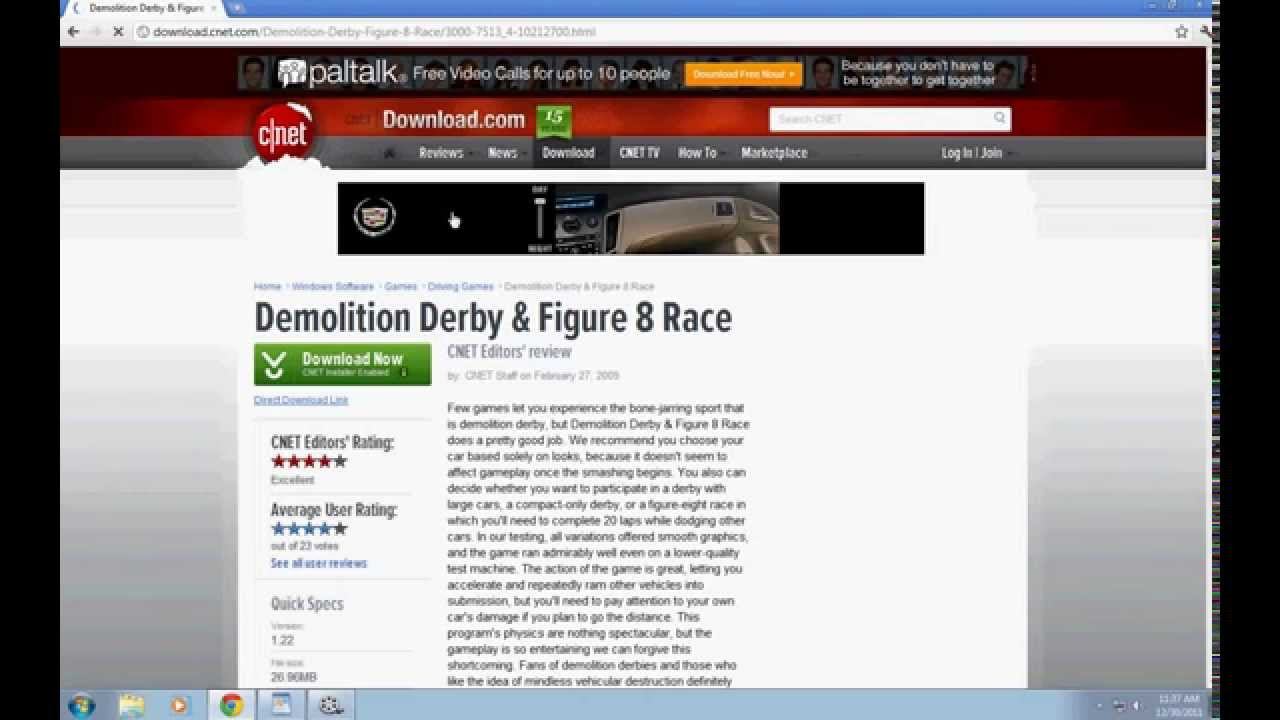Open the Marketplace menu
Screen dimensions: 1280x720
tap(774, 153)
